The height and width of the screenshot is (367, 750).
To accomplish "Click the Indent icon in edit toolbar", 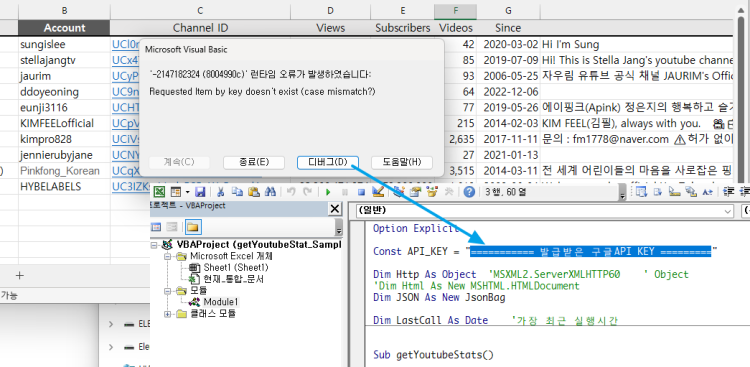I will (x=728, y=192).
